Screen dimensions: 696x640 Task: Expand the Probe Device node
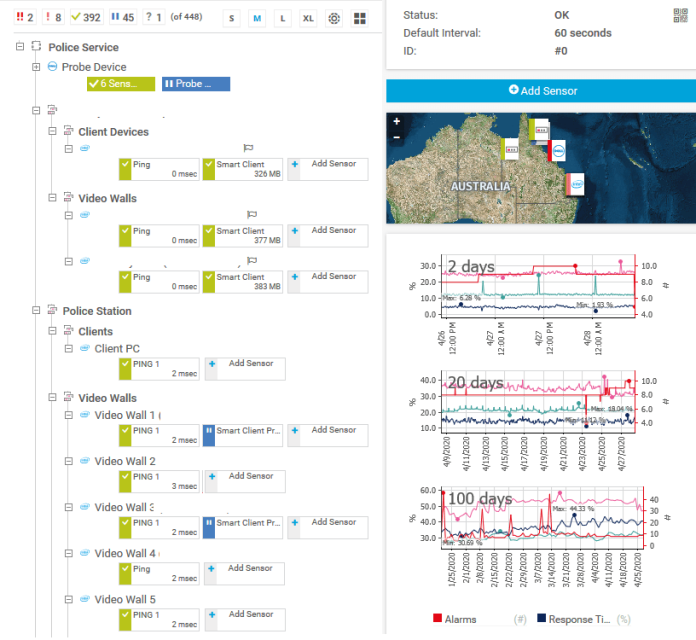coord(37,67)
